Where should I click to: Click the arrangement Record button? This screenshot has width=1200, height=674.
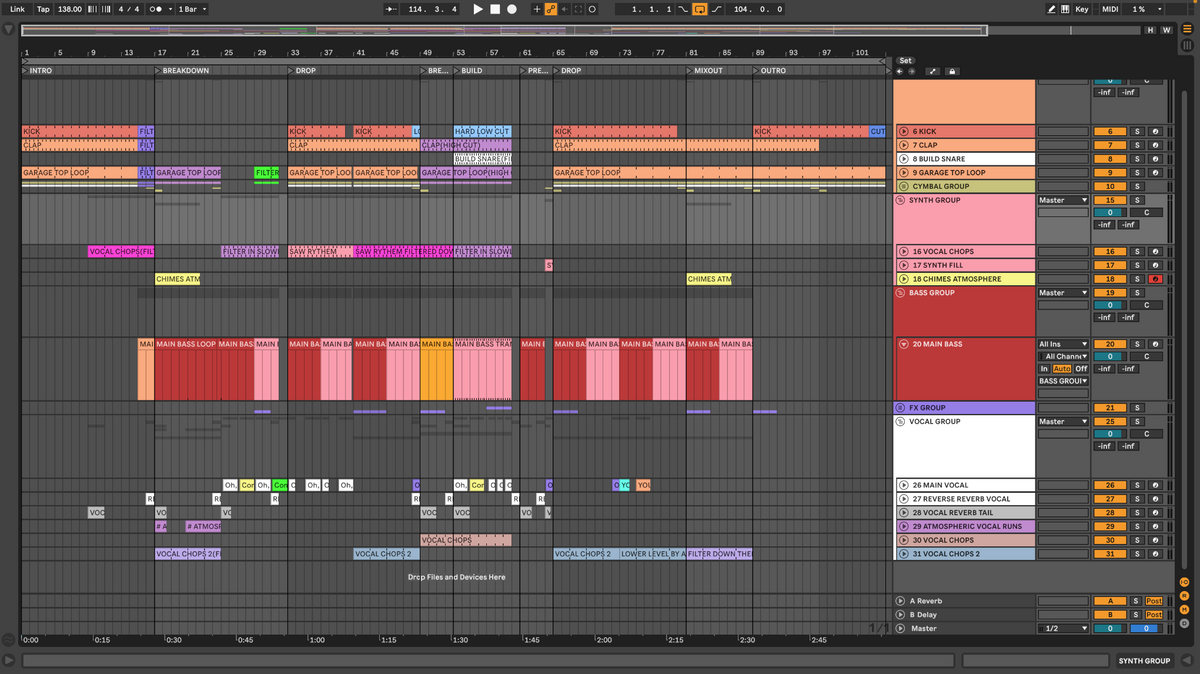click(x=512, y=9)
